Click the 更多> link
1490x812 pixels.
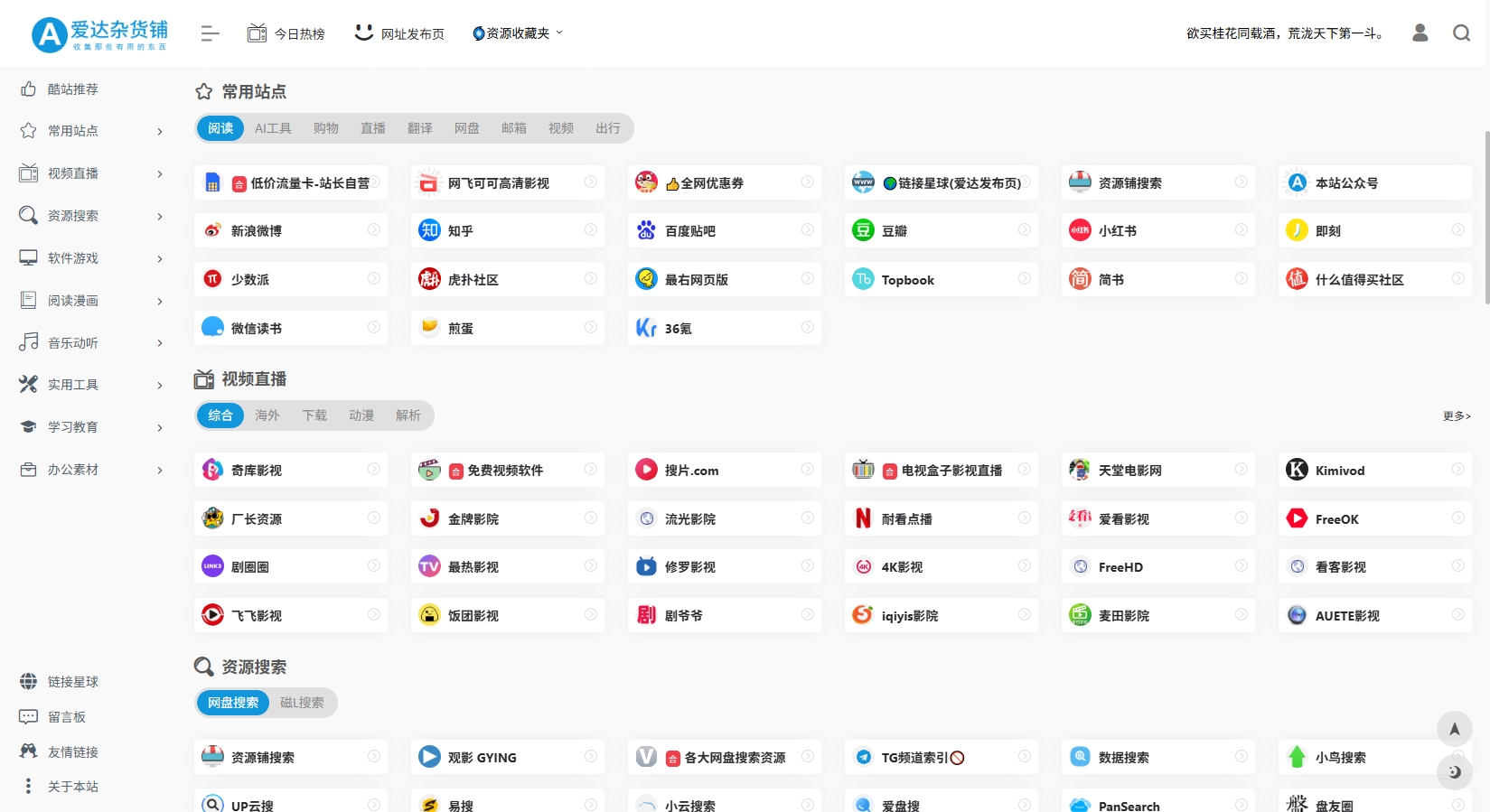pos(1456,416)
